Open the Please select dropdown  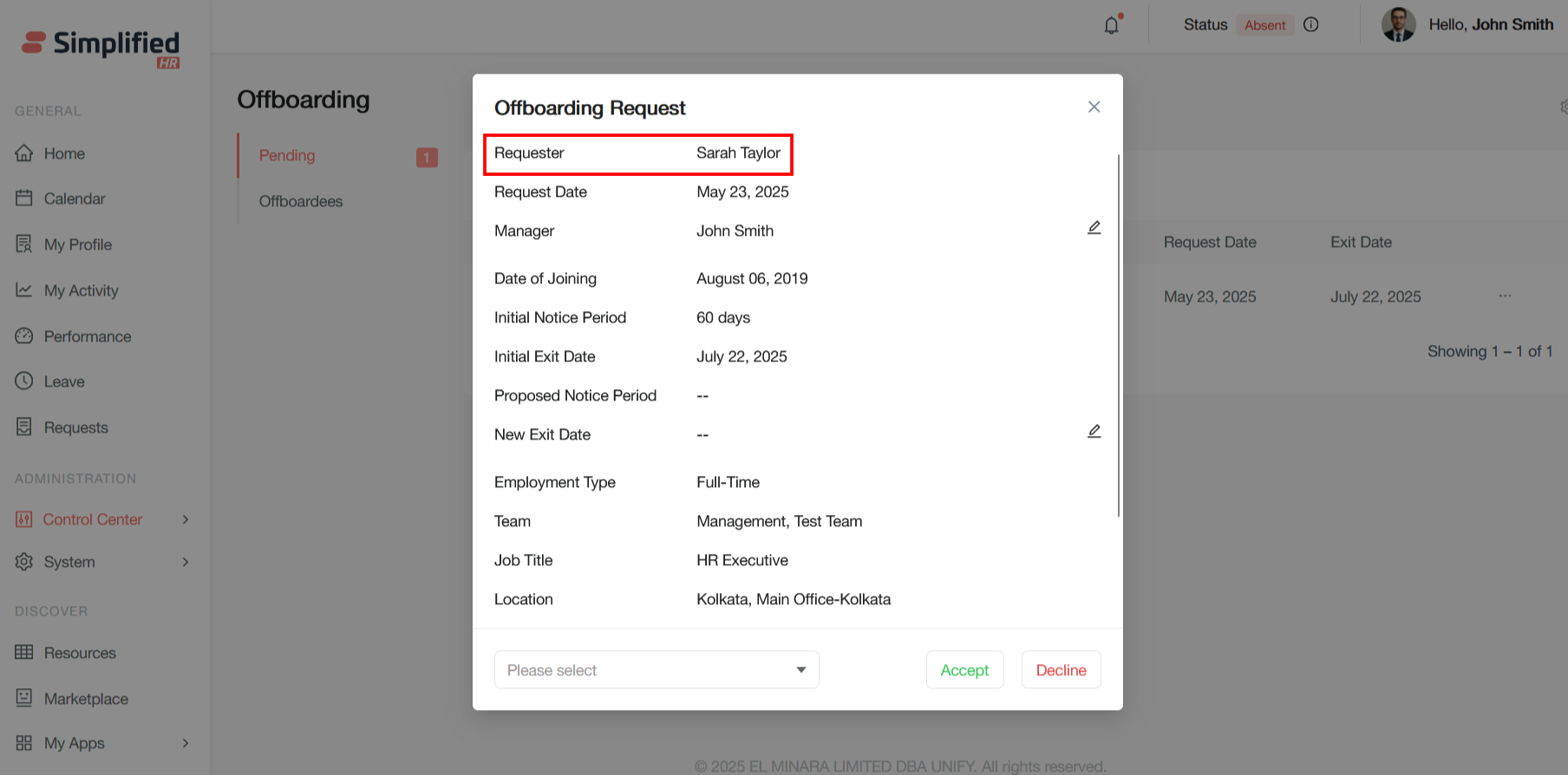(657, 670)
